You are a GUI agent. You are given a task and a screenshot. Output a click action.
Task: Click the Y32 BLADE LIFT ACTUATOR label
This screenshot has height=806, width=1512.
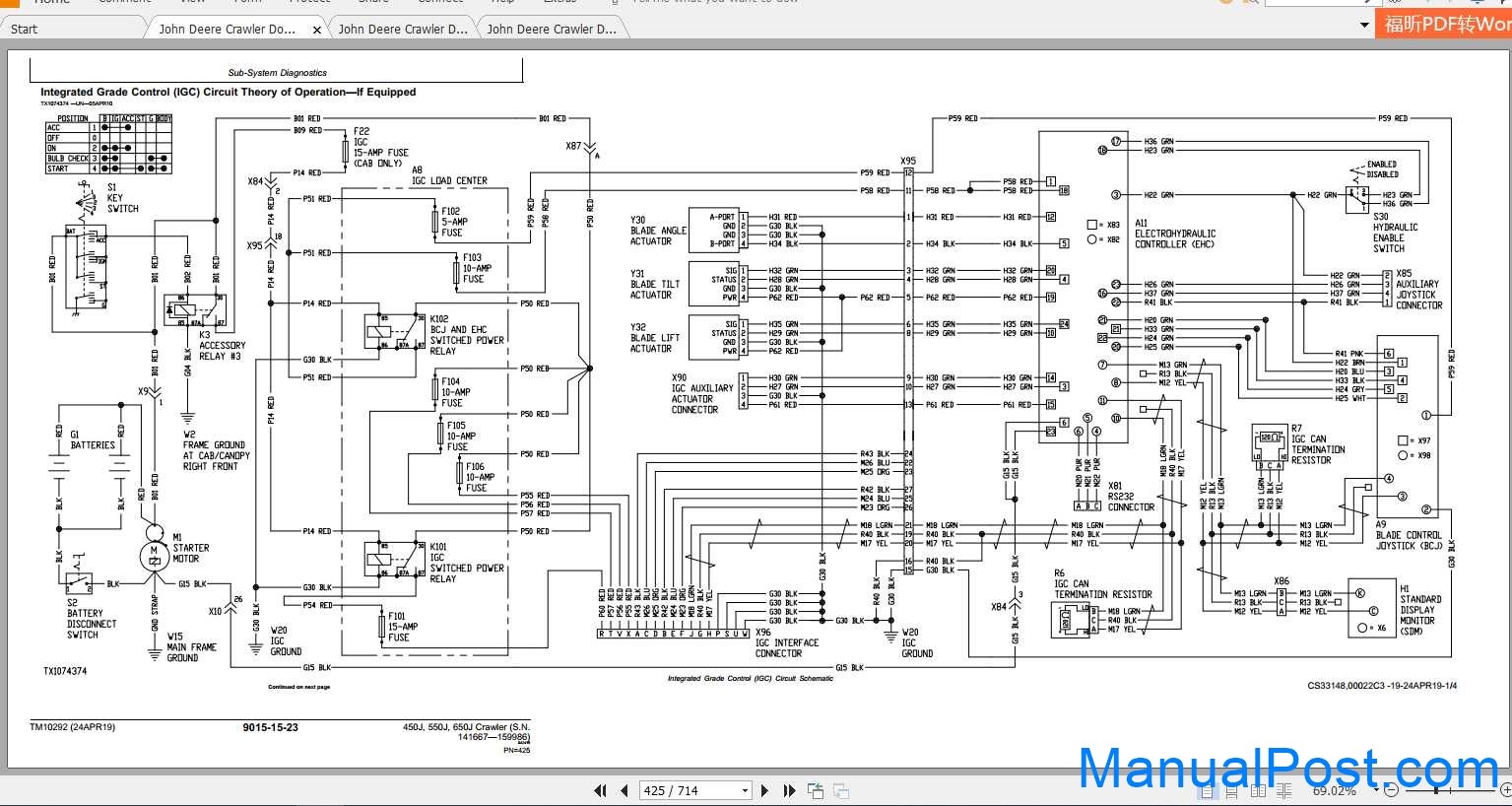tap(655, 338)
